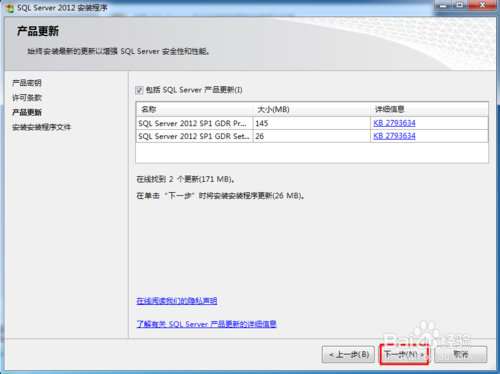Minimize the setup window

pos(443,5)
